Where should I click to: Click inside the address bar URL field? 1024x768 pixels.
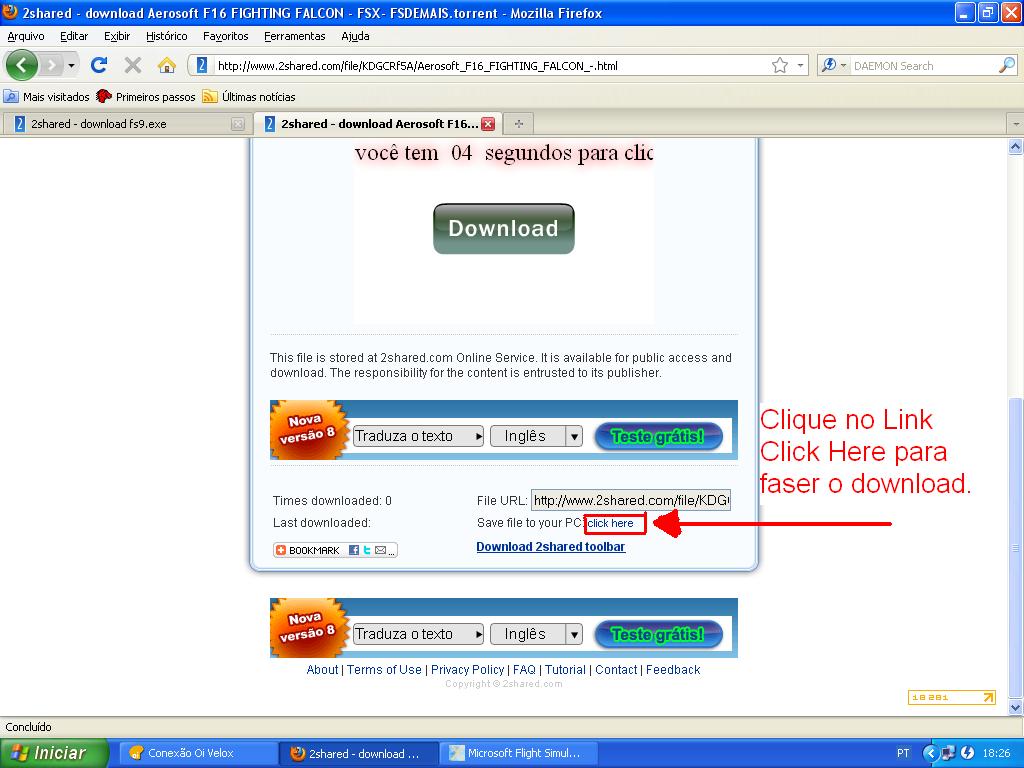(x=450, y=64)
